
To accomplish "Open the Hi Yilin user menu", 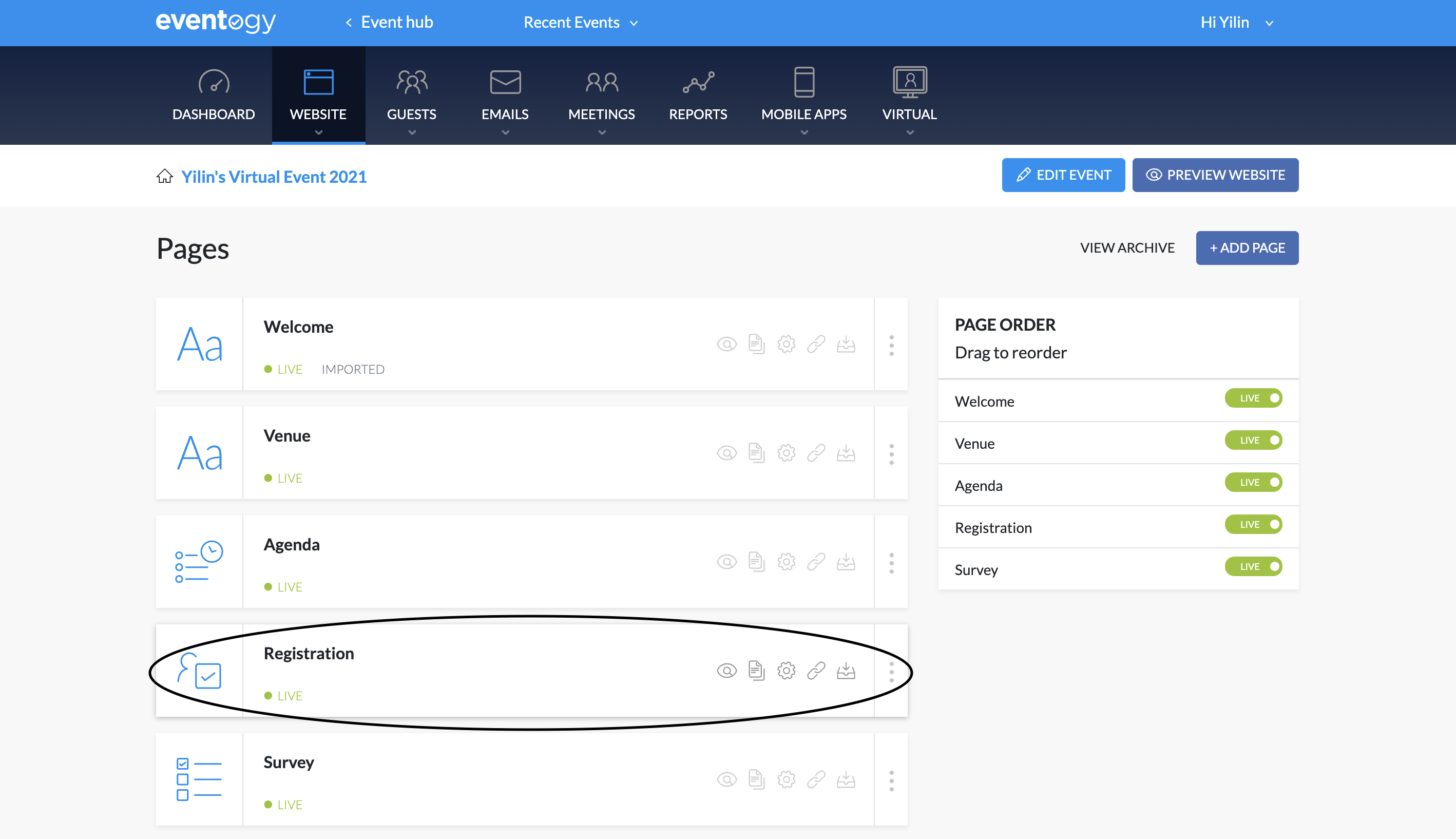I will tap(1237, 23).
